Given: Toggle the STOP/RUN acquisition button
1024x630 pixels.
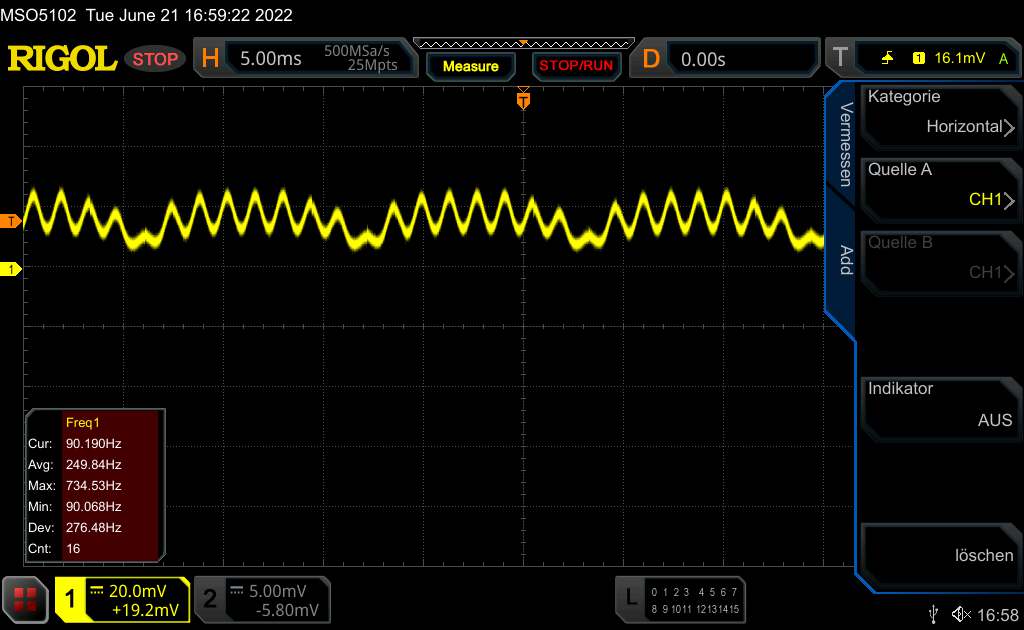Looking at the screenshot, I should [575, 66].
